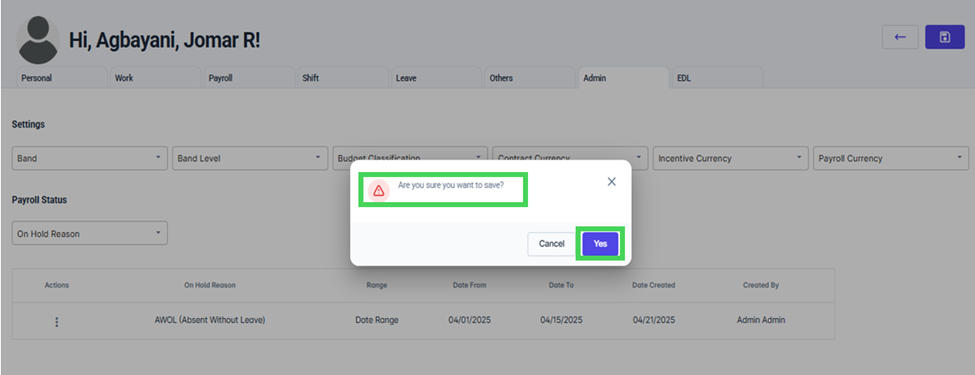
Task: Click the Date From column header
Action: 469,285
